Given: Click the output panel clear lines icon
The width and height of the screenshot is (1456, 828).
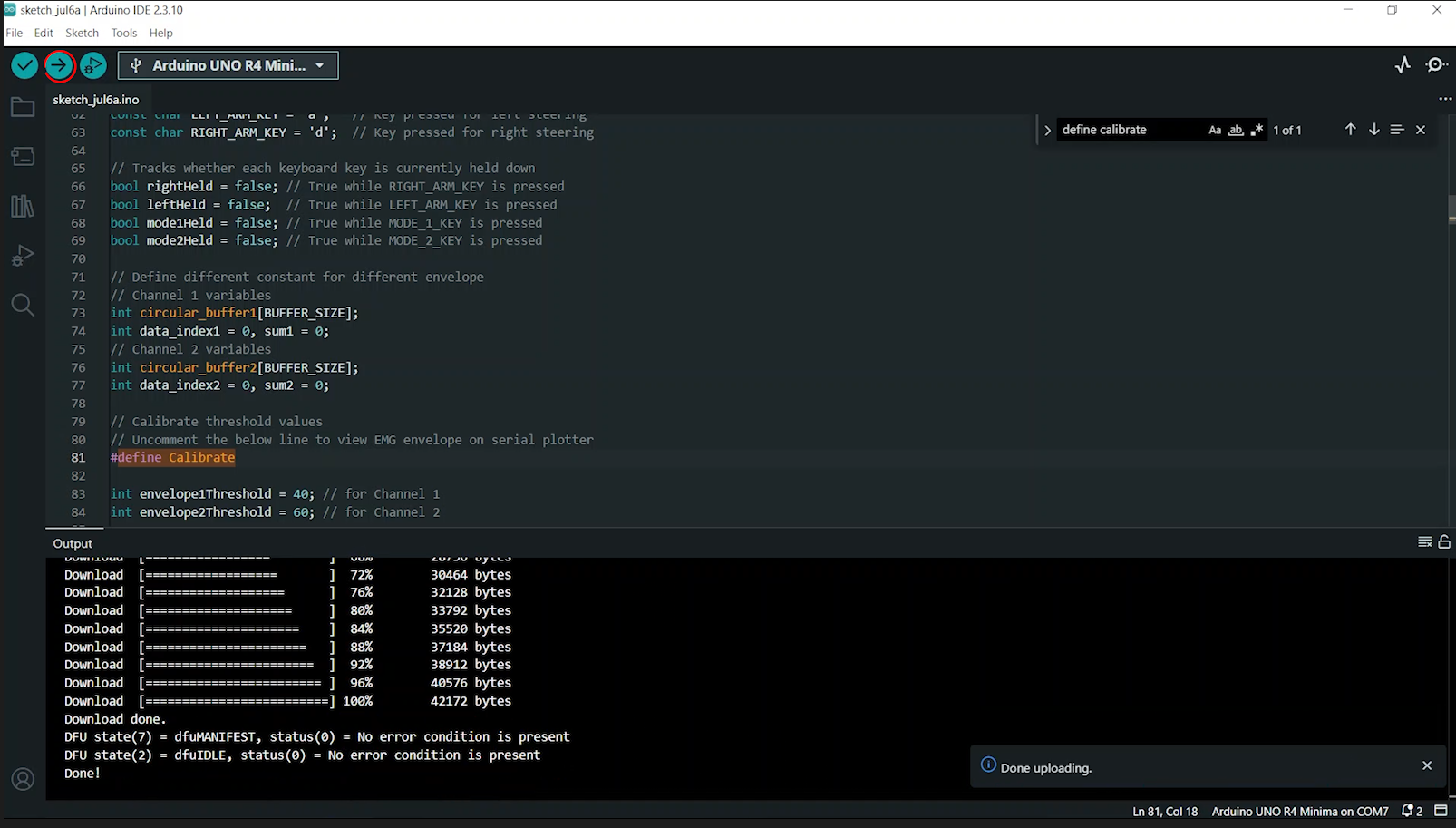Looking at the screenshot, I should (x=1424, y=542).
